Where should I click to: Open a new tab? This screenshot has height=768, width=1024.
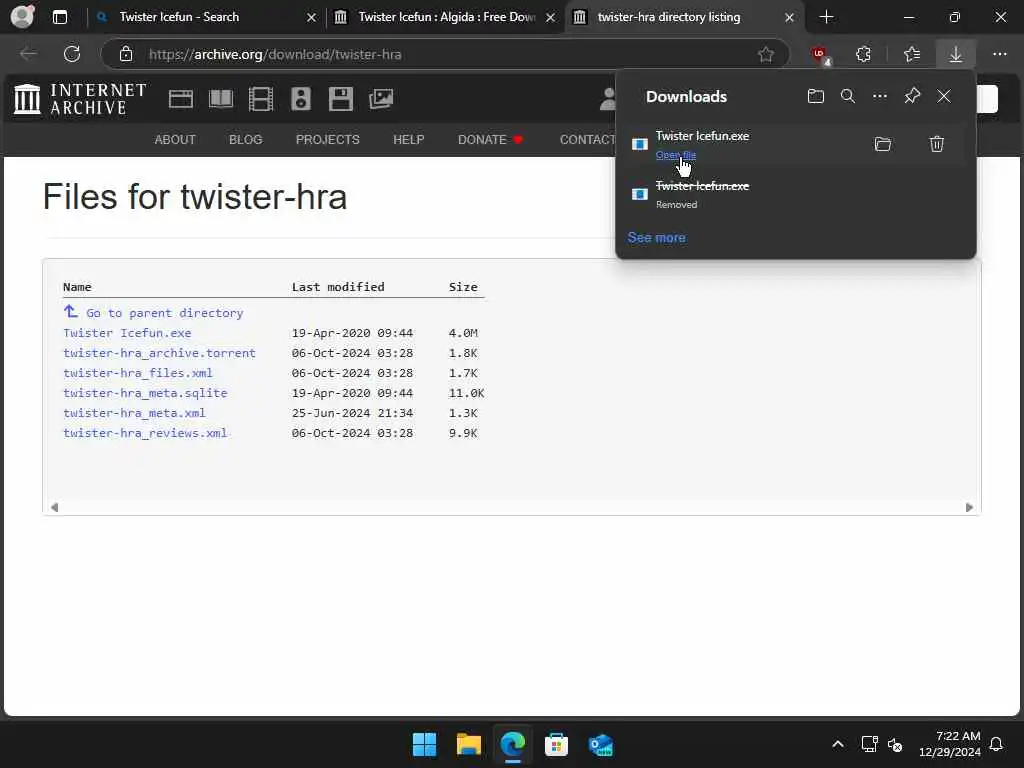[826, 17]
